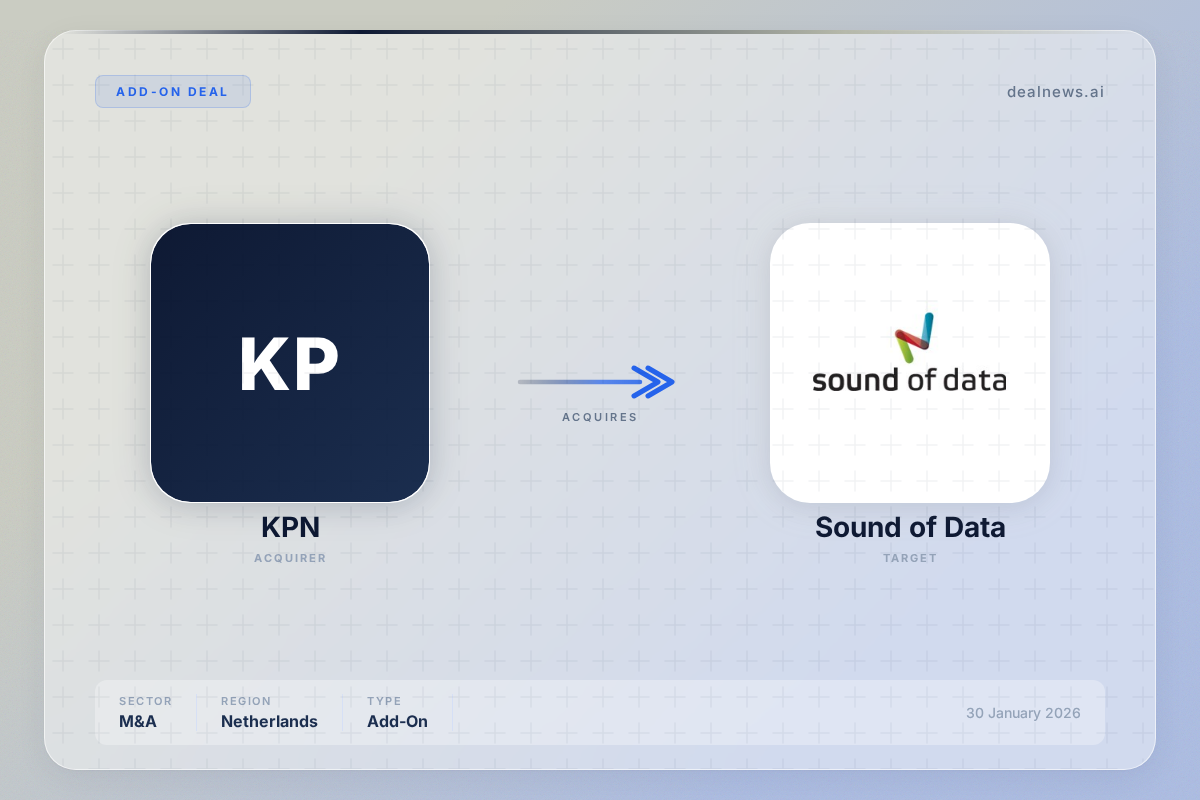
Task: Click the ADD-ON DEAL badge
Action: [172, 92]
